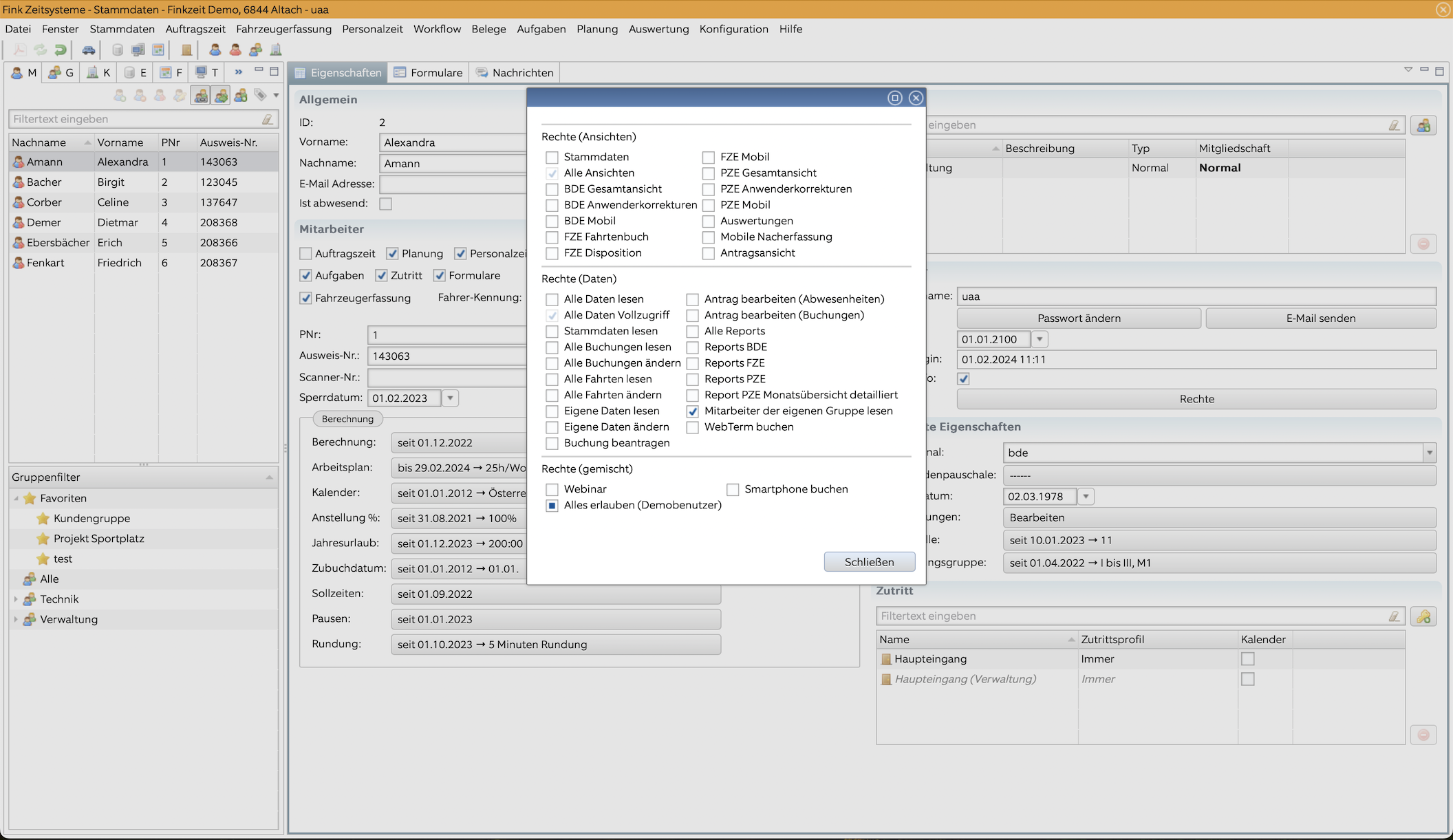This screenshot has width=1453, height=840.
Task: Click the green undo arrow toolbar icon
Action: tap(61, 50)
